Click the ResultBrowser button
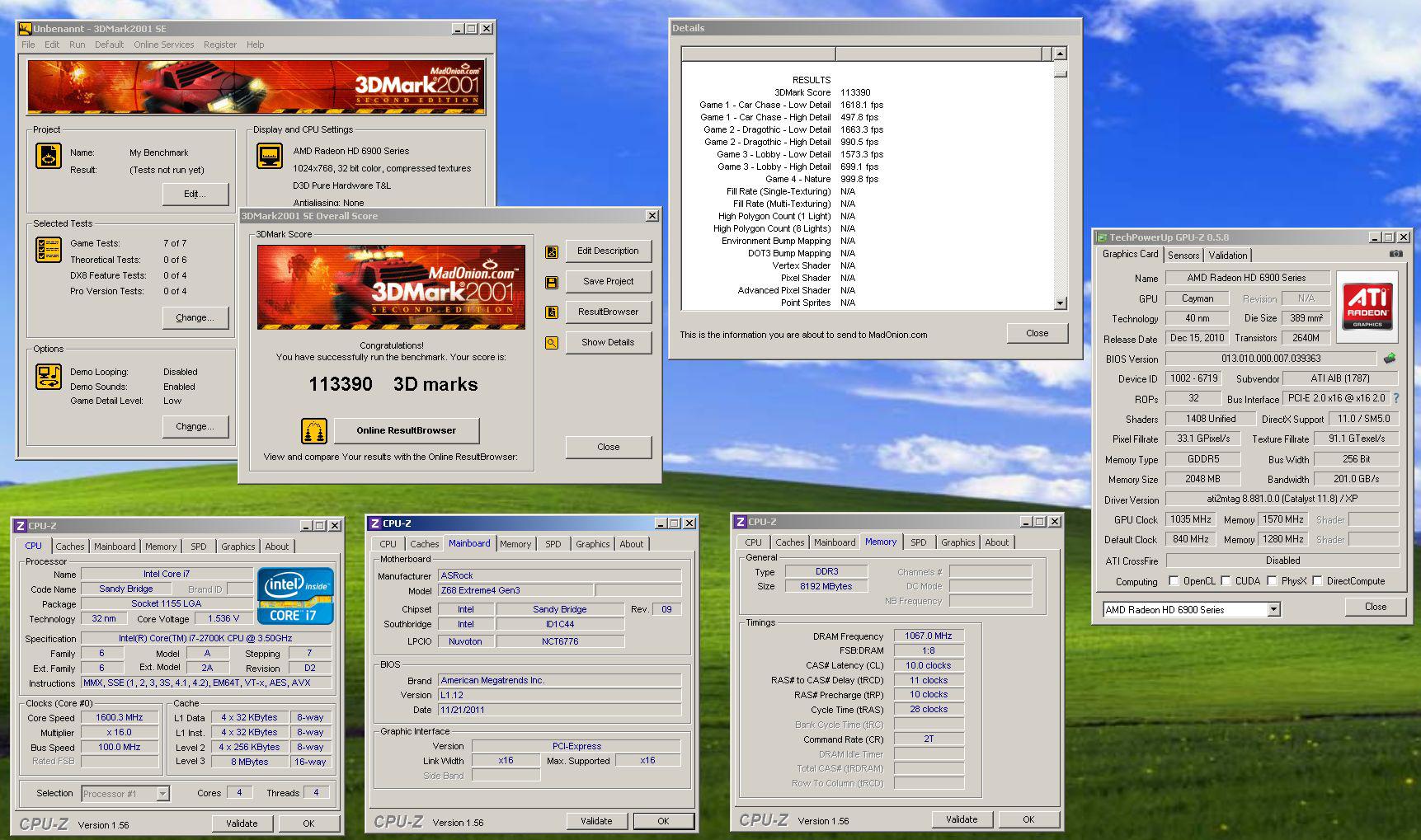This screenshot has width=1421, height=840. (608, 312)
